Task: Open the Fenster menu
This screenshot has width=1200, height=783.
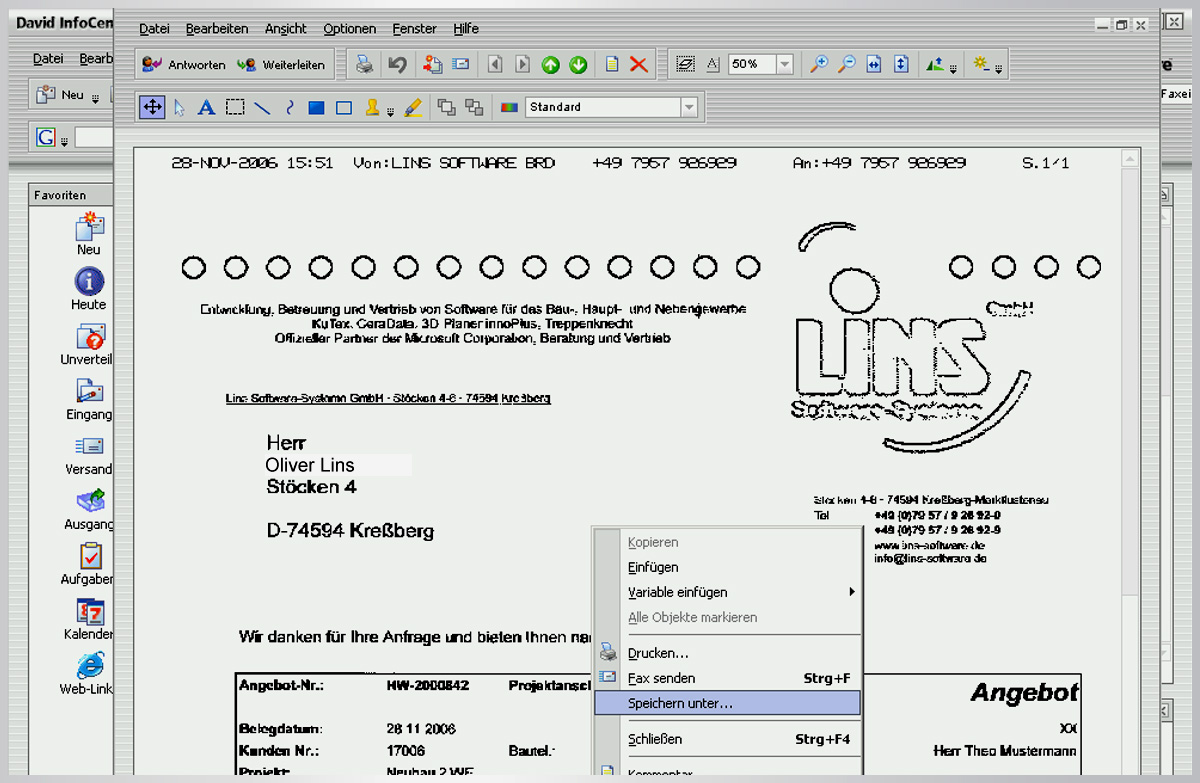Action: pos(414,29)
